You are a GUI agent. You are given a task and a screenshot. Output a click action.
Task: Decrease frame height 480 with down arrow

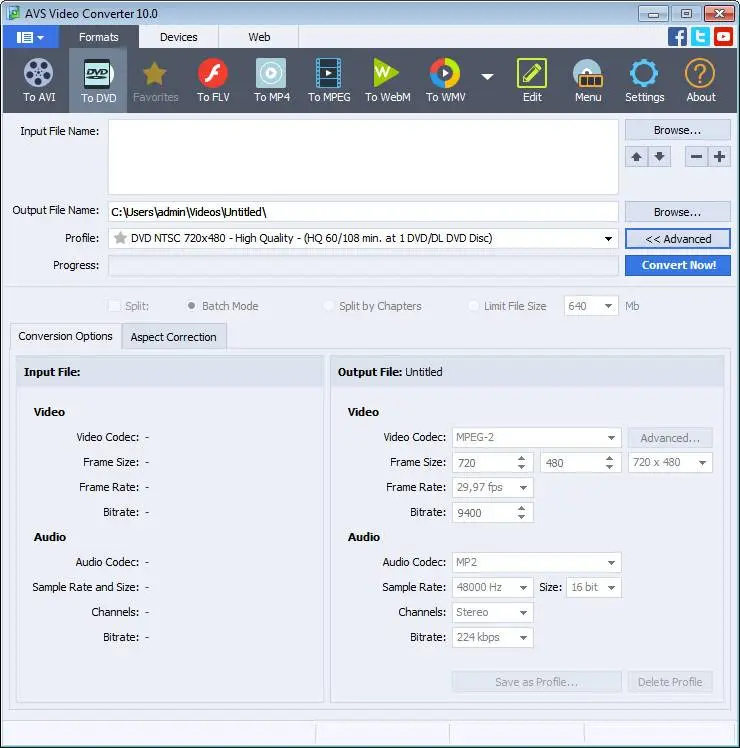(609, 467)
